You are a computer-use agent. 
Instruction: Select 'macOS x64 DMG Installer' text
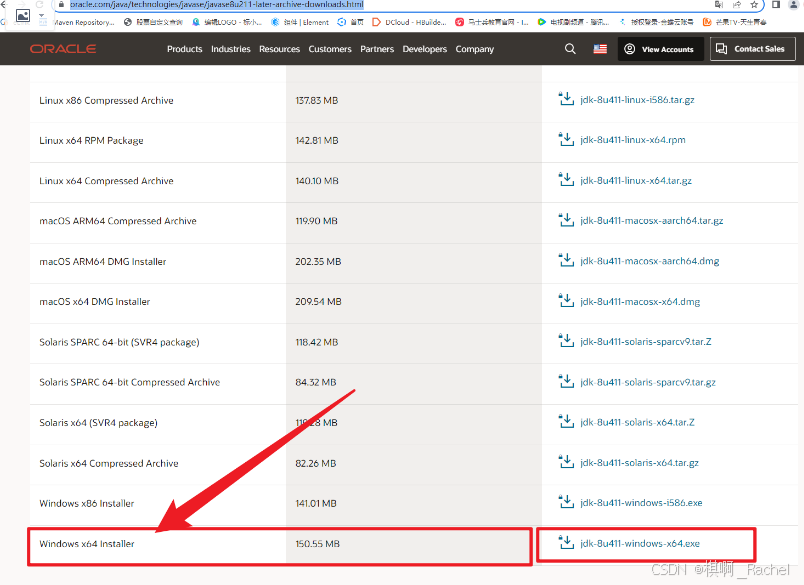[94, 301]
